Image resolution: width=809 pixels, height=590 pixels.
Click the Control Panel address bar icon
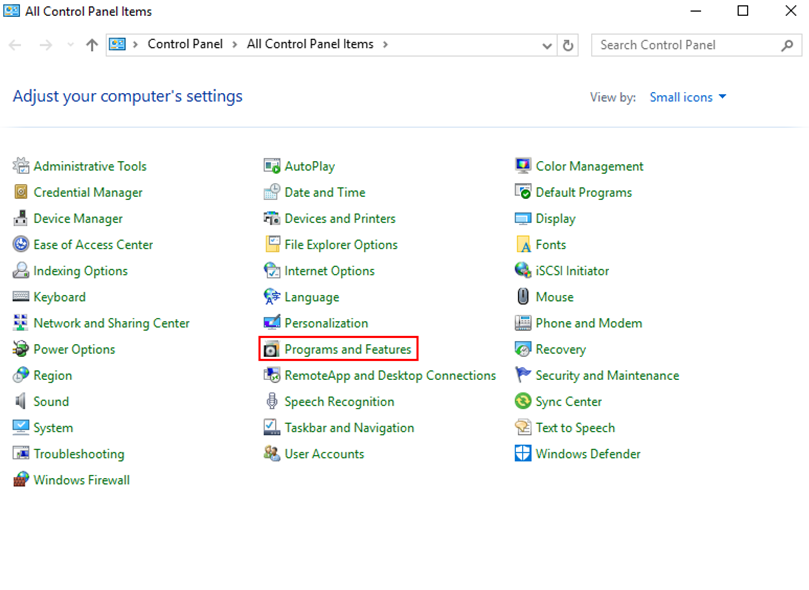click(117, 44)
